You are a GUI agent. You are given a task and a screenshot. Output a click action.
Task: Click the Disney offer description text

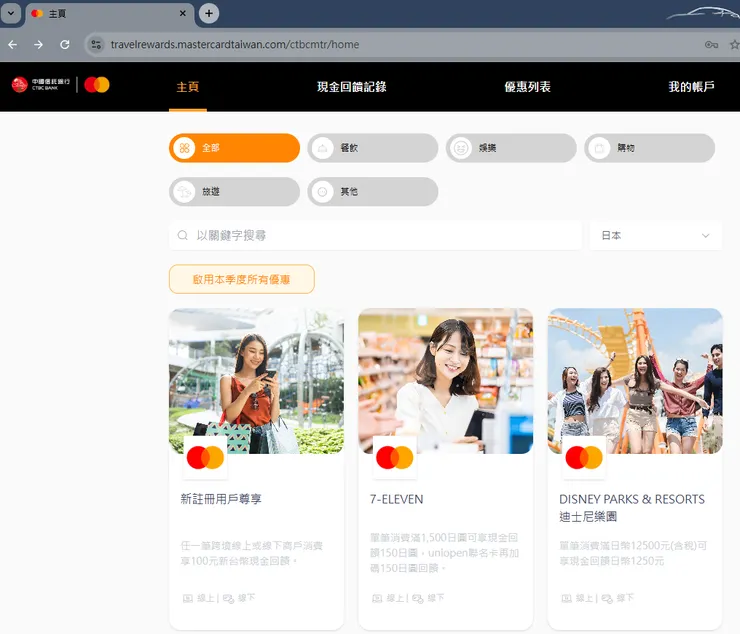633,553
